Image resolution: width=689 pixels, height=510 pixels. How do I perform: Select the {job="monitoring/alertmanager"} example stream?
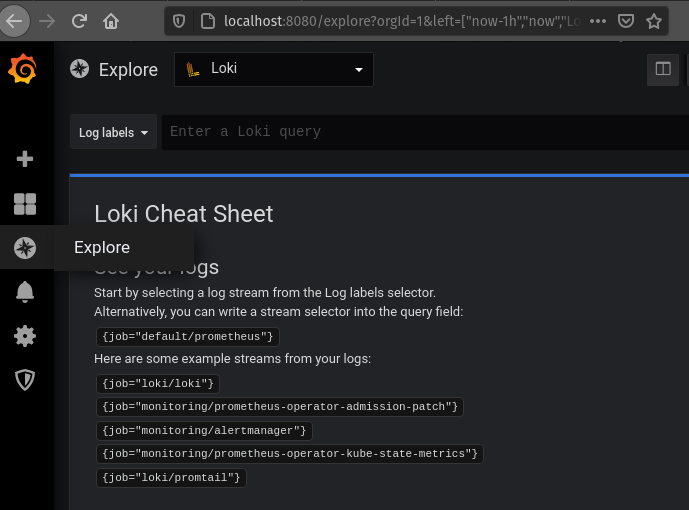pyautogui.click(x=204, y=430)
